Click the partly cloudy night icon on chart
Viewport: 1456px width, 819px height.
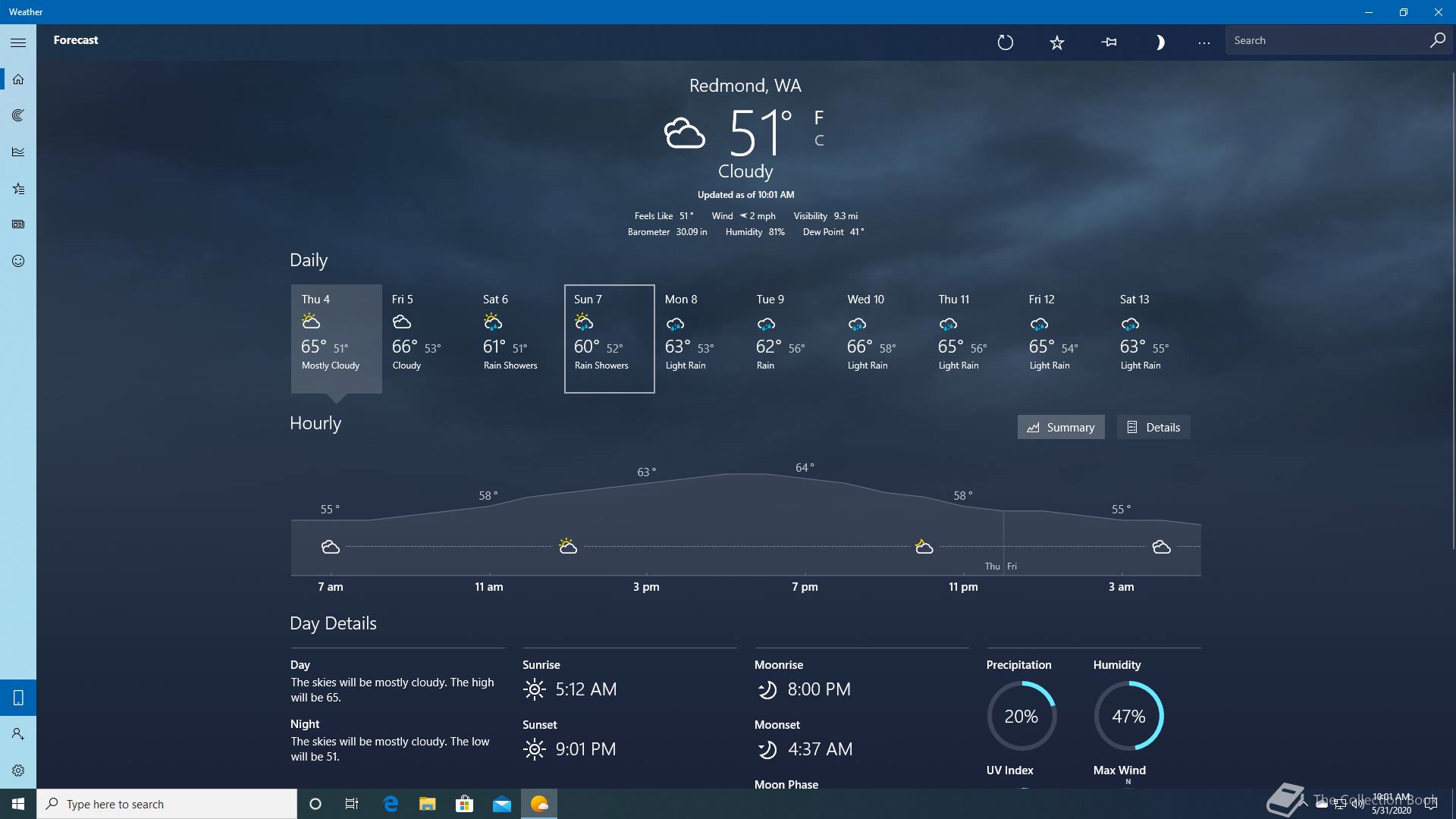point(924,547)
